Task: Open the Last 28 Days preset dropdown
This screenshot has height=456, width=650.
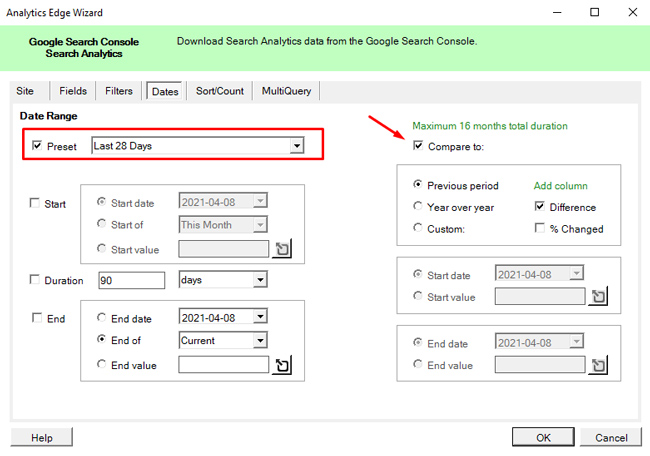Action: (x=297, y=146)
